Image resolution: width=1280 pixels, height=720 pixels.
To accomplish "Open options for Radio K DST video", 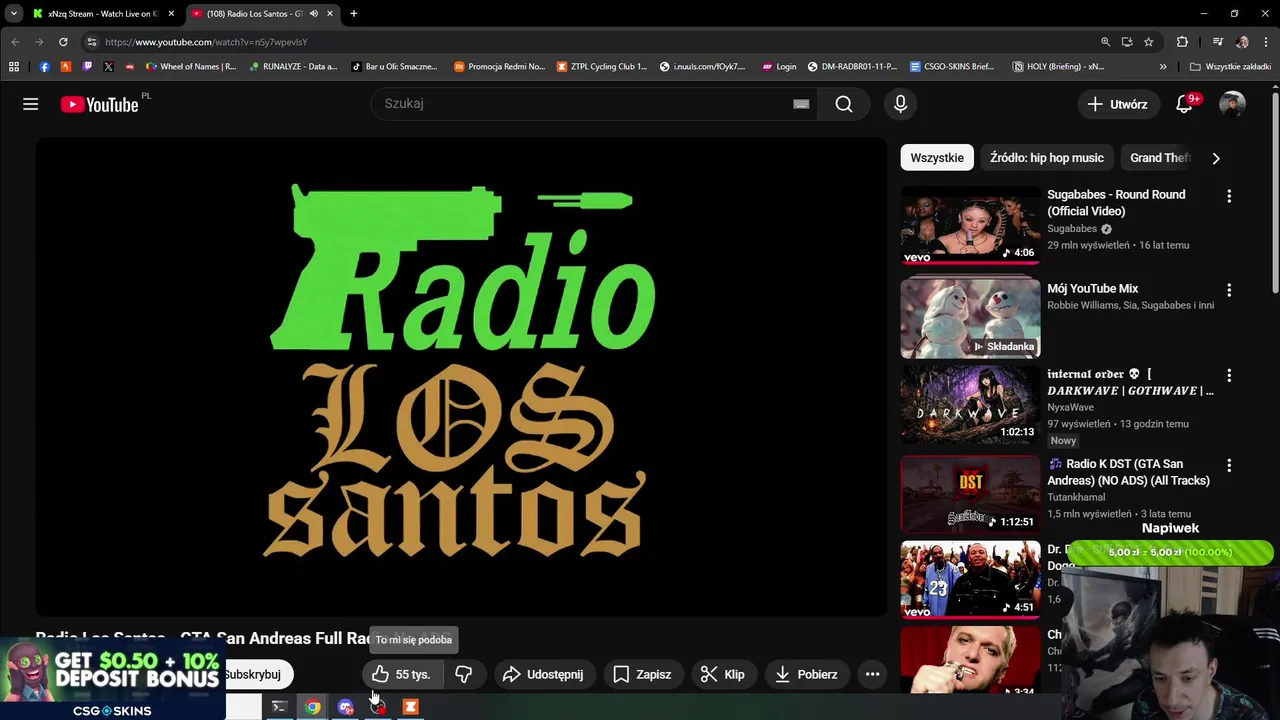I will (1229, 465).
